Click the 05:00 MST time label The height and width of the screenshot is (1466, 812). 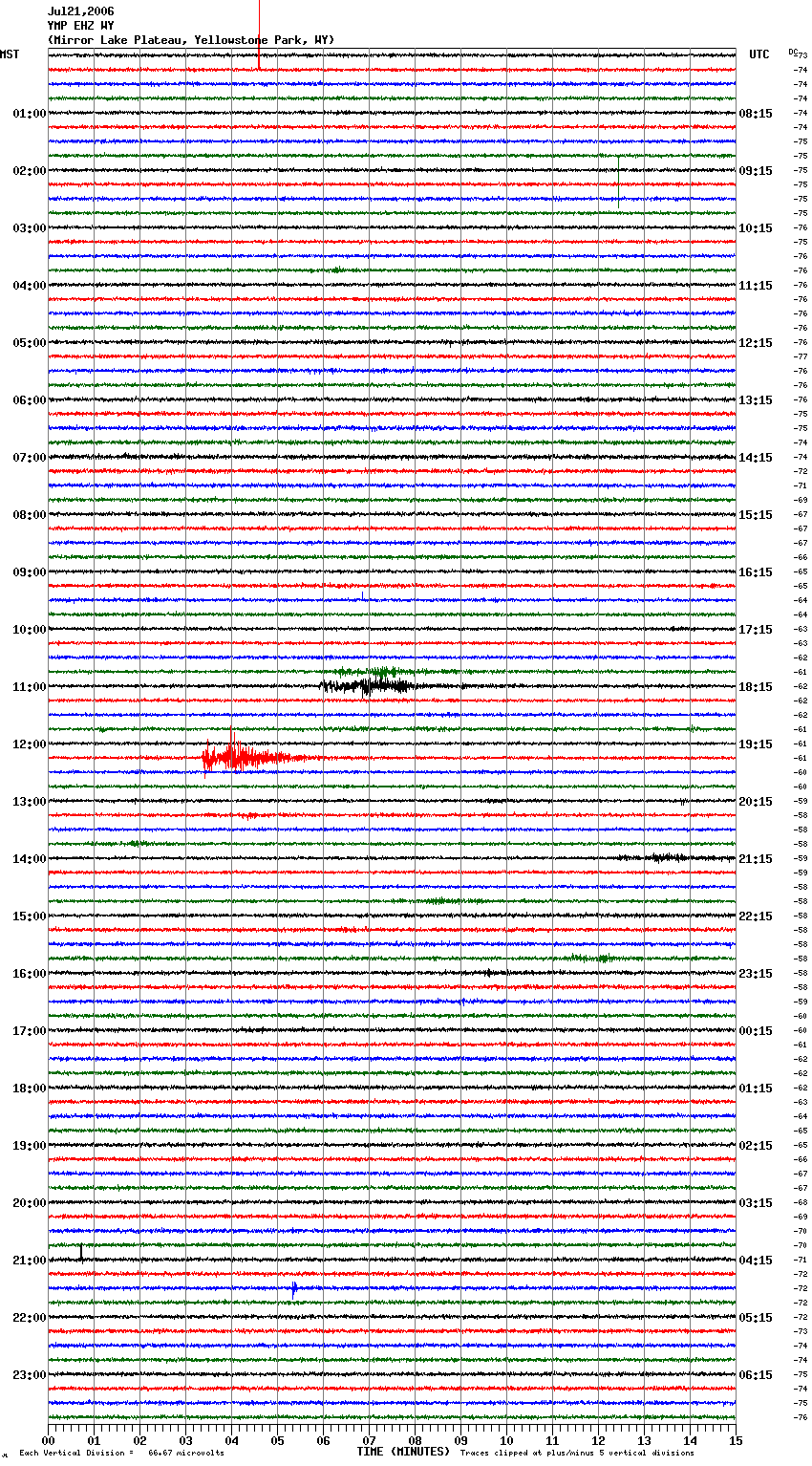(30, 343)
